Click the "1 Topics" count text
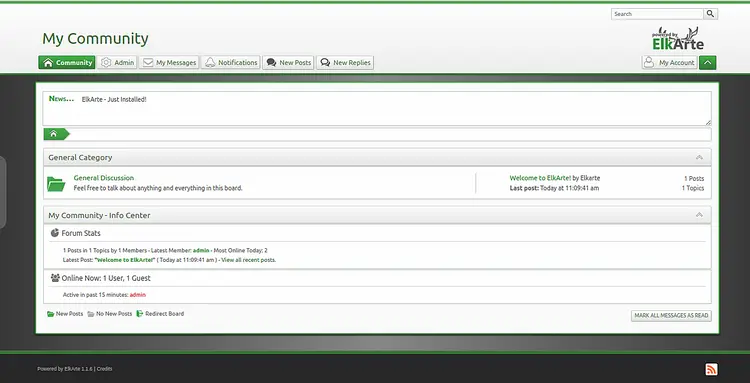750x383 pixels. pos(693,188)
